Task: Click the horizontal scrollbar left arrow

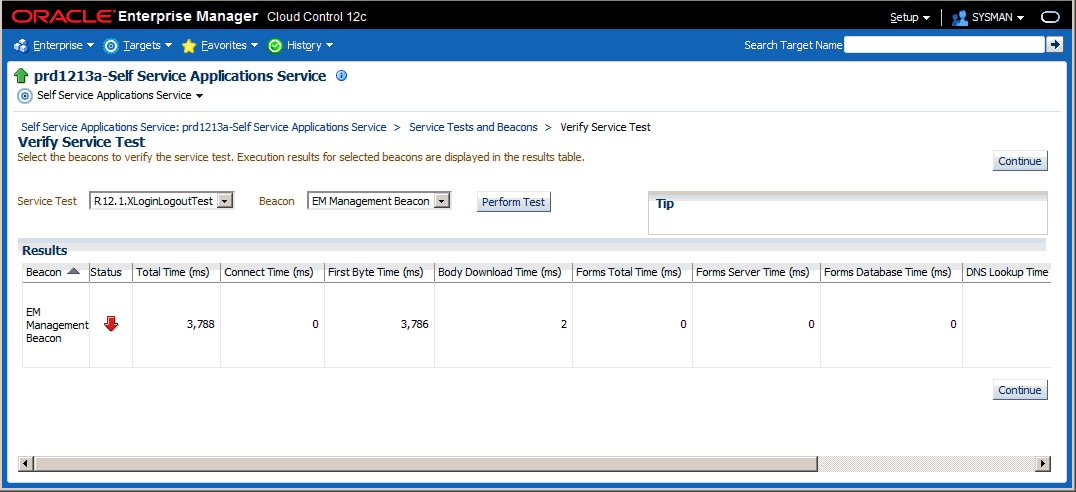Action: [25, 464]
